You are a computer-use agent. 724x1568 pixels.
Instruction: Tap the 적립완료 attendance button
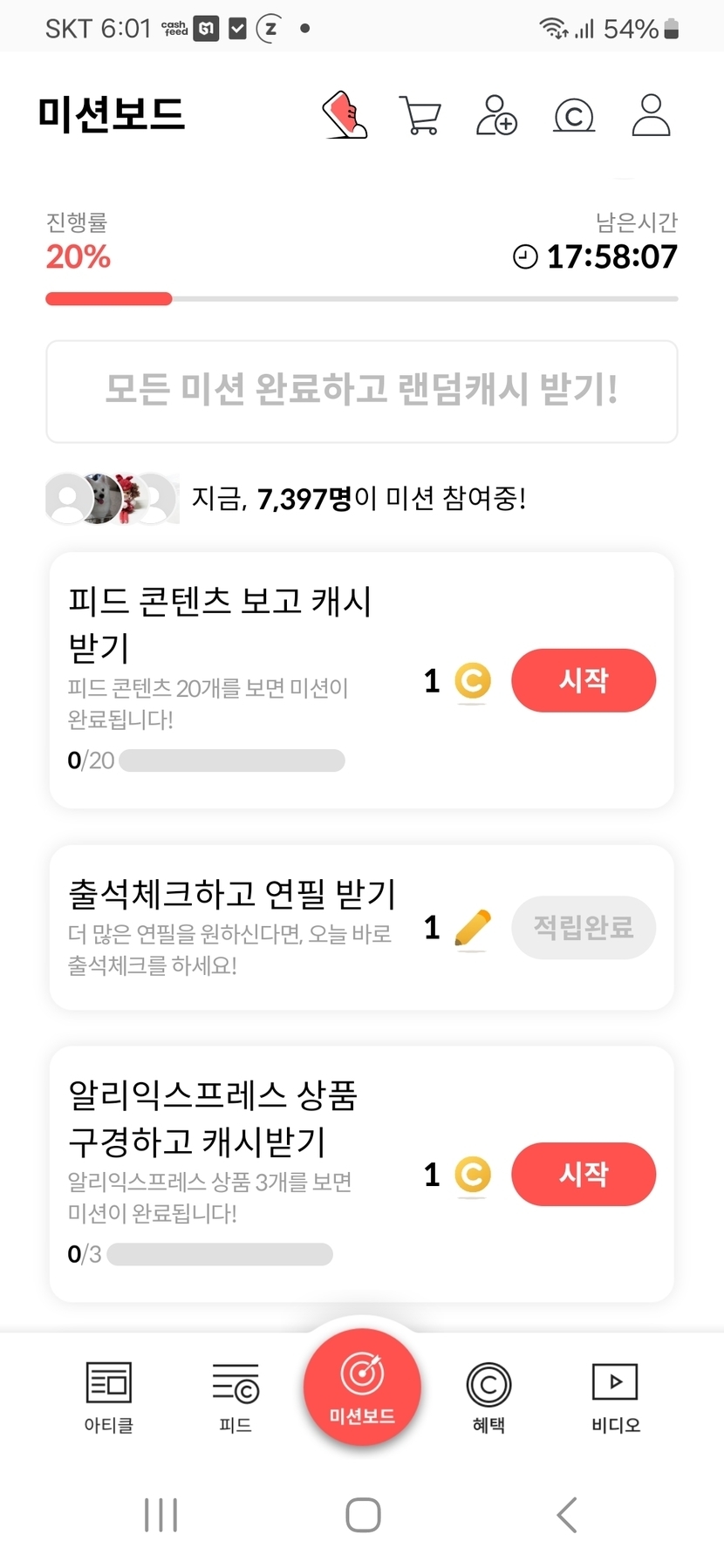584,928
